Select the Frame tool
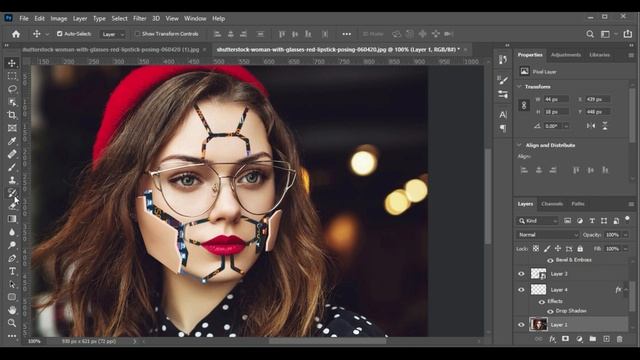 point(12,128)
